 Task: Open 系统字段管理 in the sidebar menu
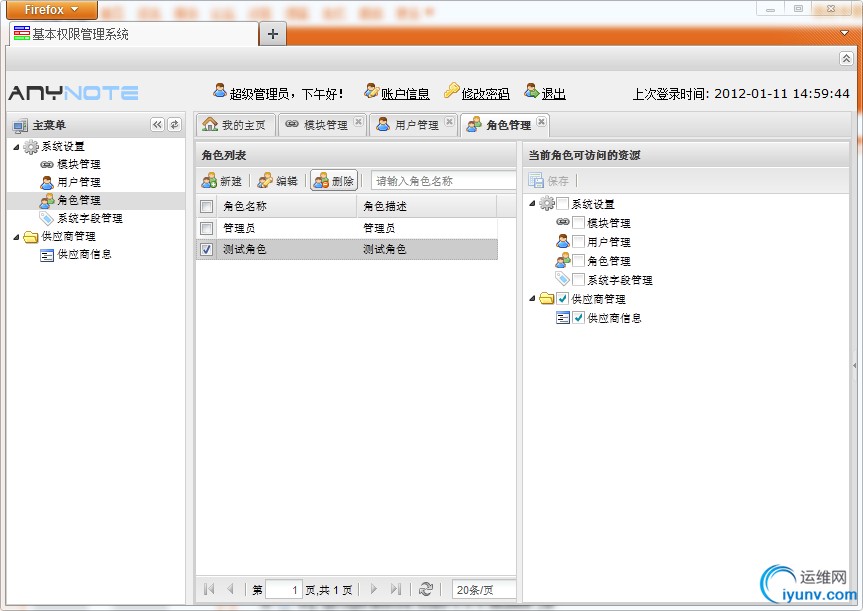pos(90,218)
